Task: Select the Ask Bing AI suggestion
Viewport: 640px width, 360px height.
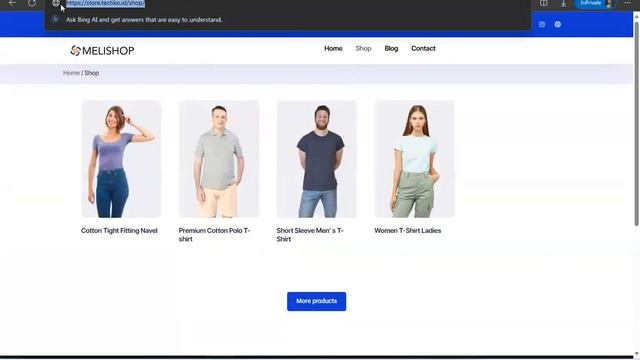Action: tap(288, 20)
